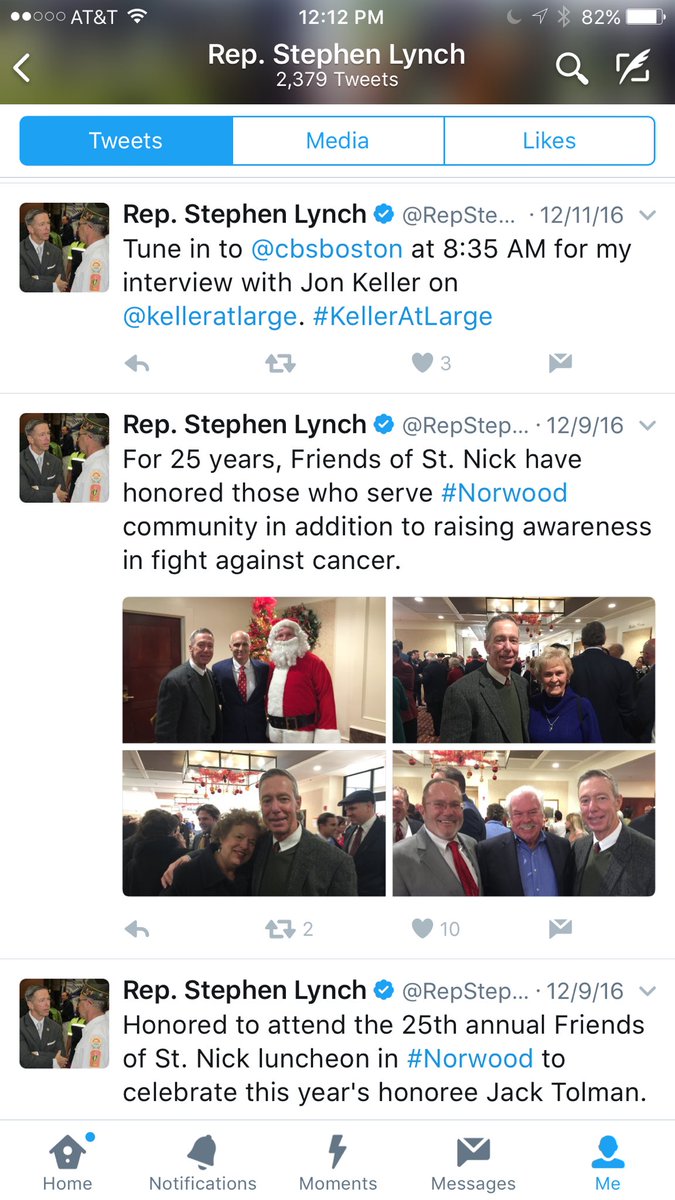
Task: Compose a new tweet with quill icon
Action: (x=633, y=67)
